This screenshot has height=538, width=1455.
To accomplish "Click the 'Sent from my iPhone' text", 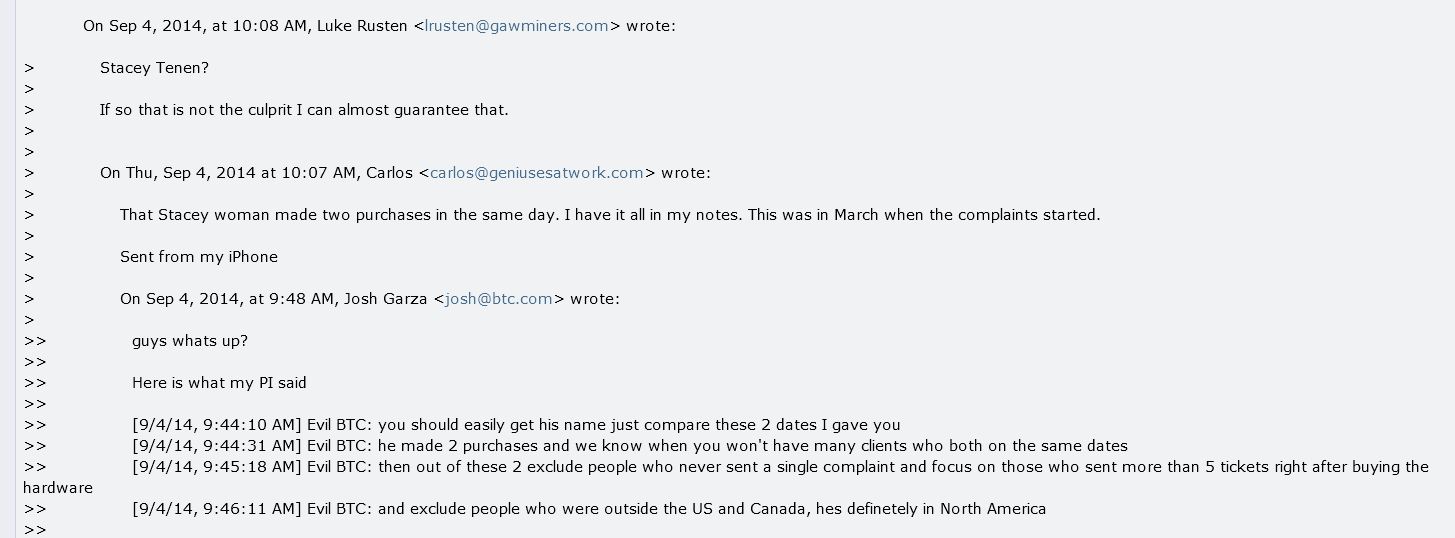I will point(198,257).
